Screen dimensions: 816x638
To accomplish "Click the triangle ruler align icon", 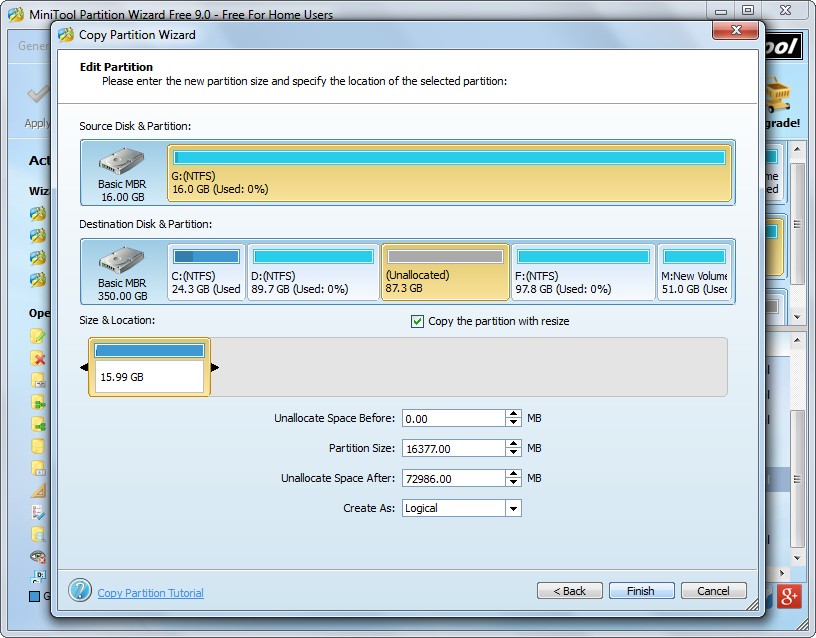I will point(38,490).
